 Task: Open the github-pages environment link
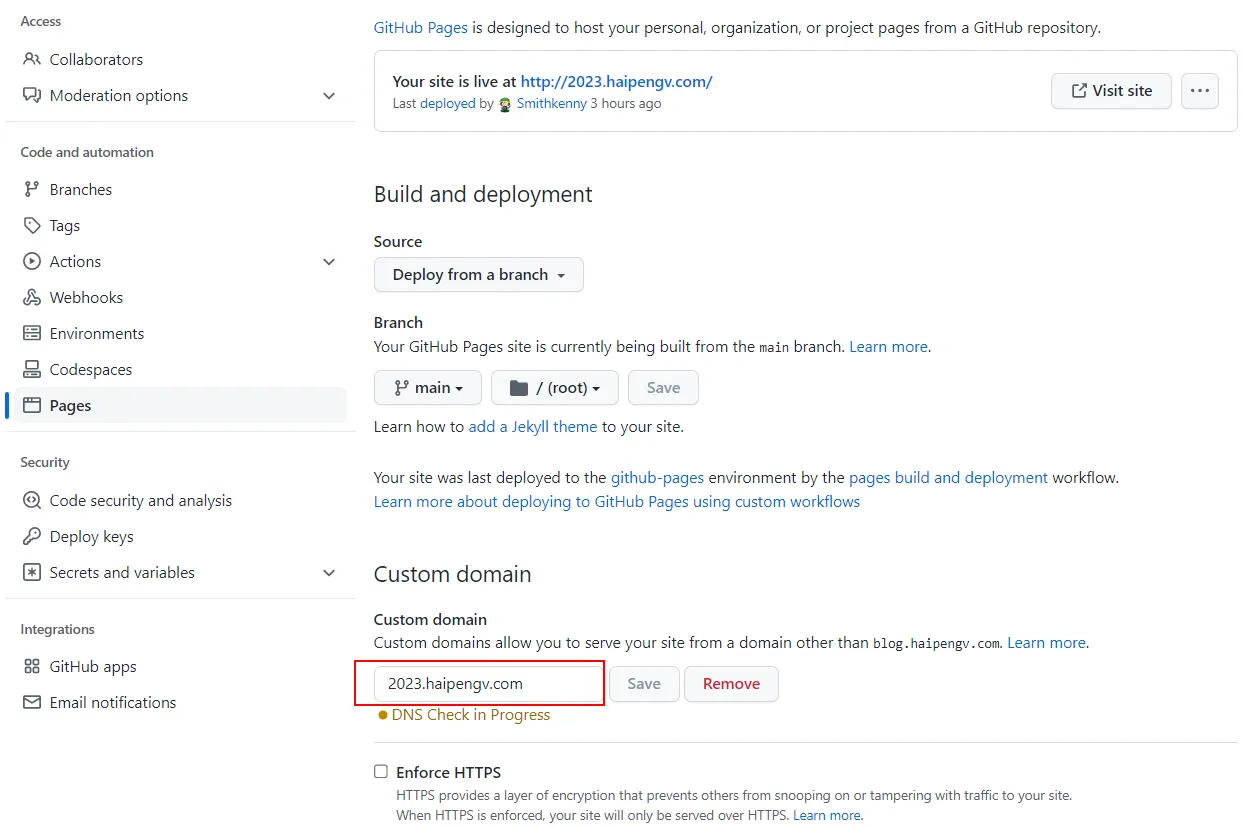[x=658, y=477]
